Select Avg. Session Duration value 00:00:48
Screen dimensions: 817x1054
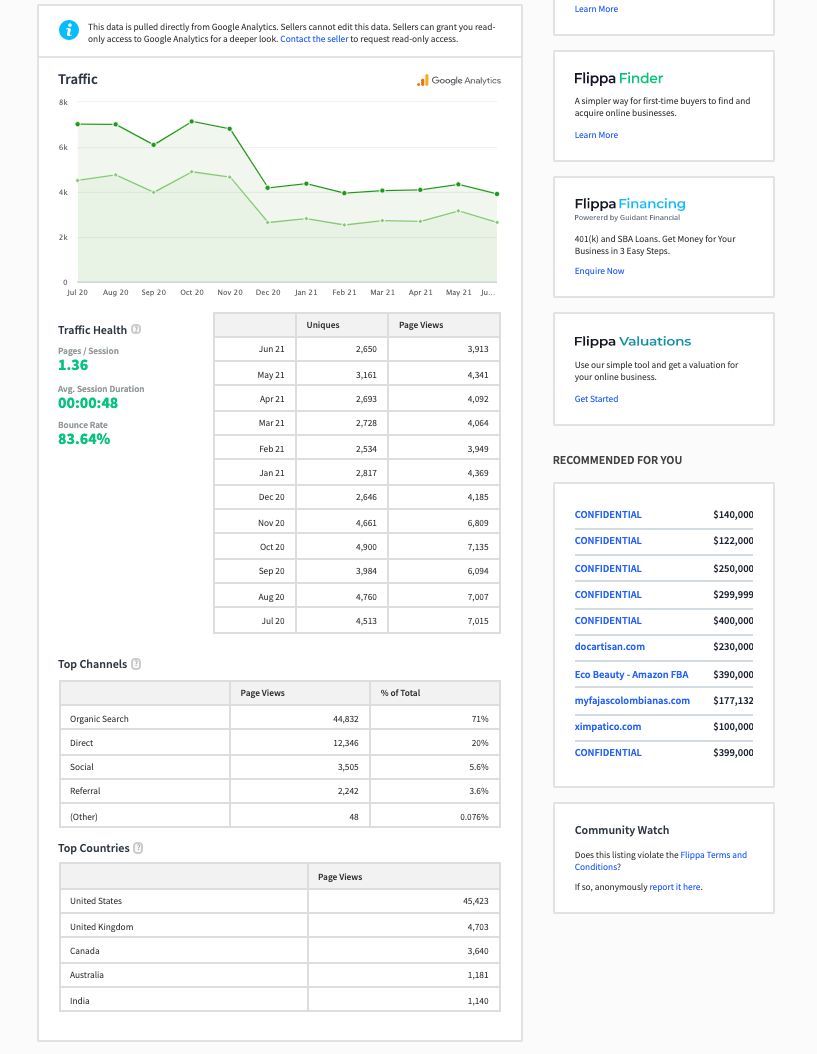(87, 403)
